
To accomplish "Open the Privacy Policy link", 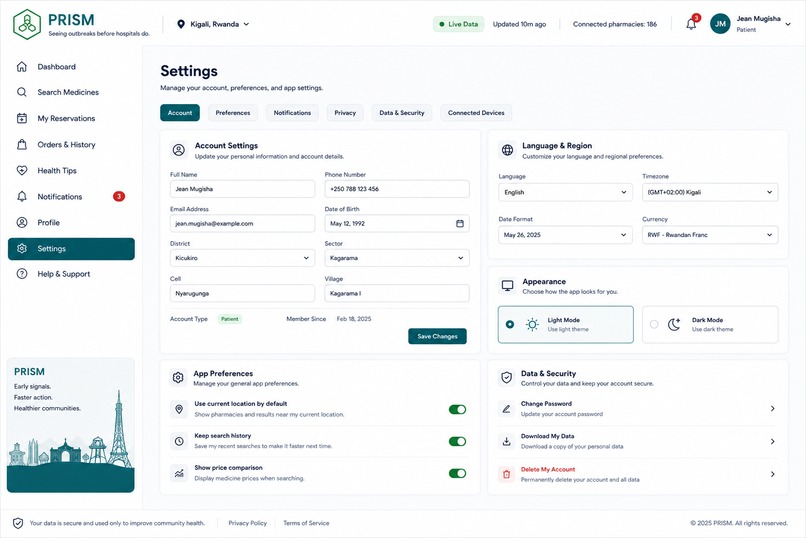I will (x=248, y=523).
